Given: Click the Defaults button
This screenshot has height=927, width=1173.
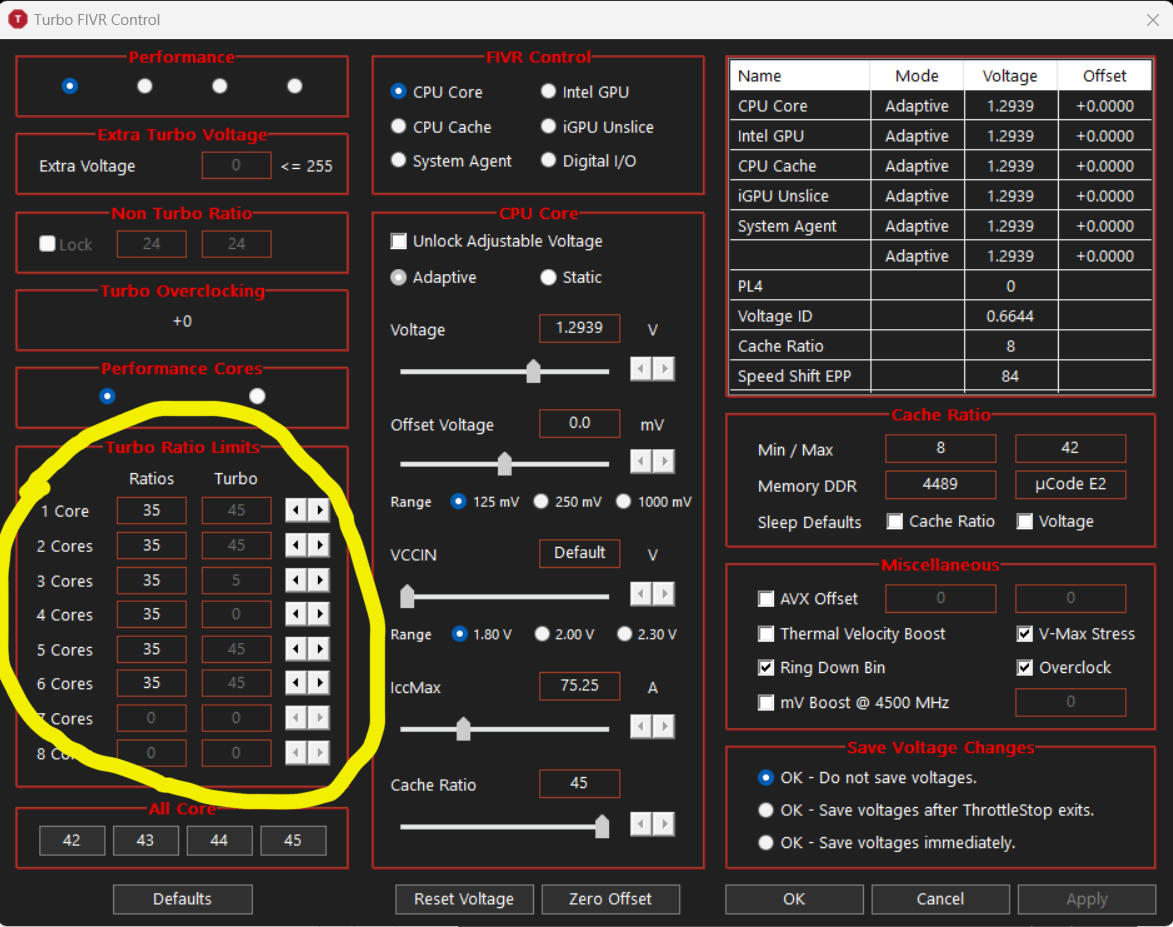Looking at the screenshot, I should (x=183, y=899).
